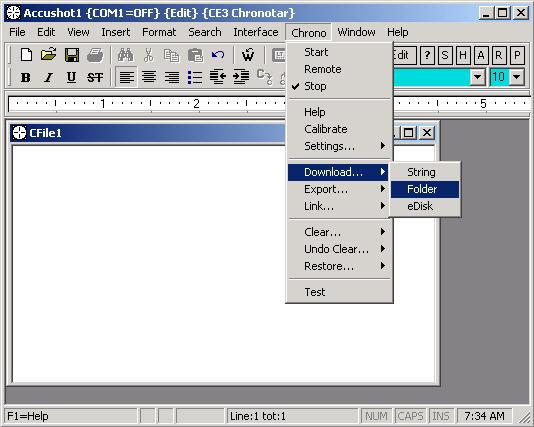534x427 pixels.
Task: Click the bullet list icon
Action: click(x=195, y=77)
